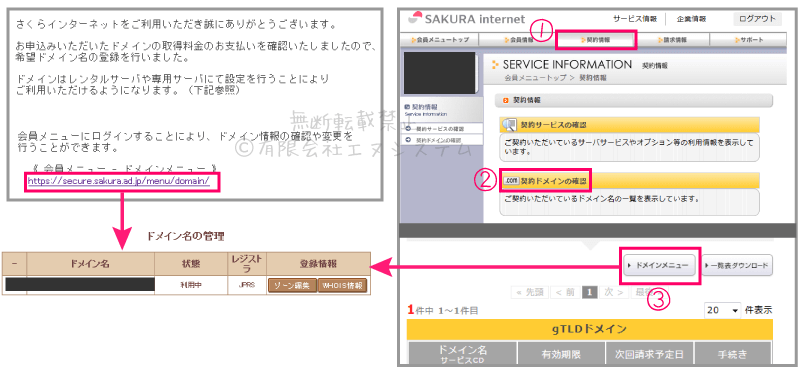Screen dimensions: 800x373
Task: Click the 登録情報 column header
Action: 318,264
